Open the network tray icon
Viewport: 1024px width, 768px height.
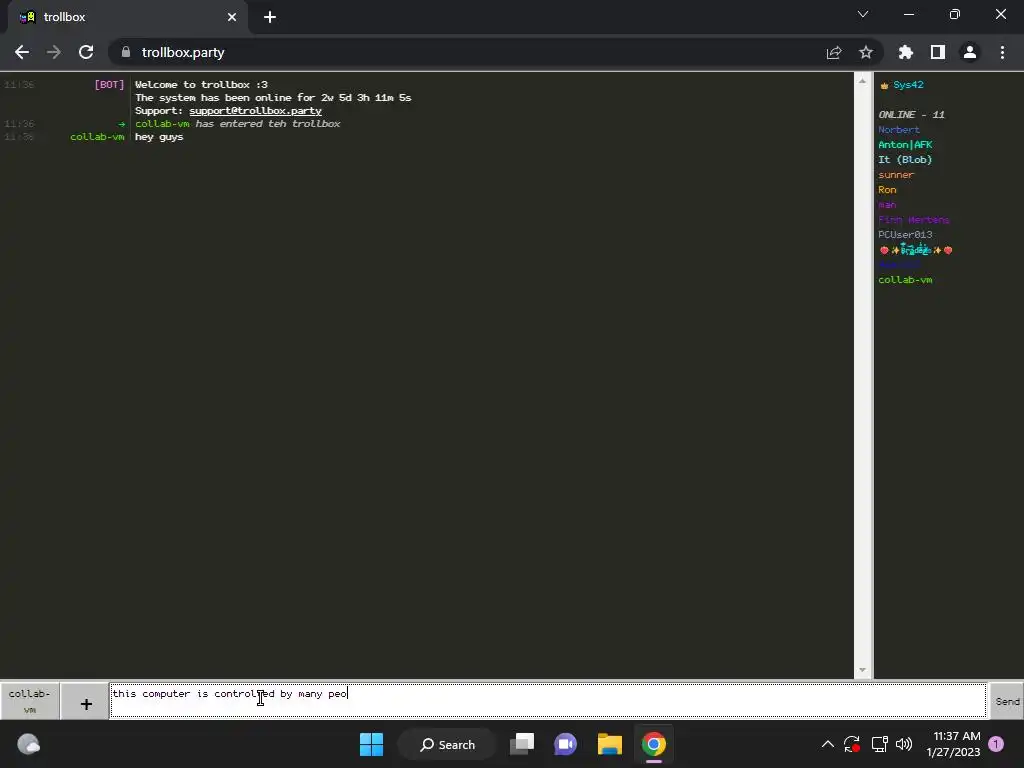pyautogui.click(x=879, y=744)
